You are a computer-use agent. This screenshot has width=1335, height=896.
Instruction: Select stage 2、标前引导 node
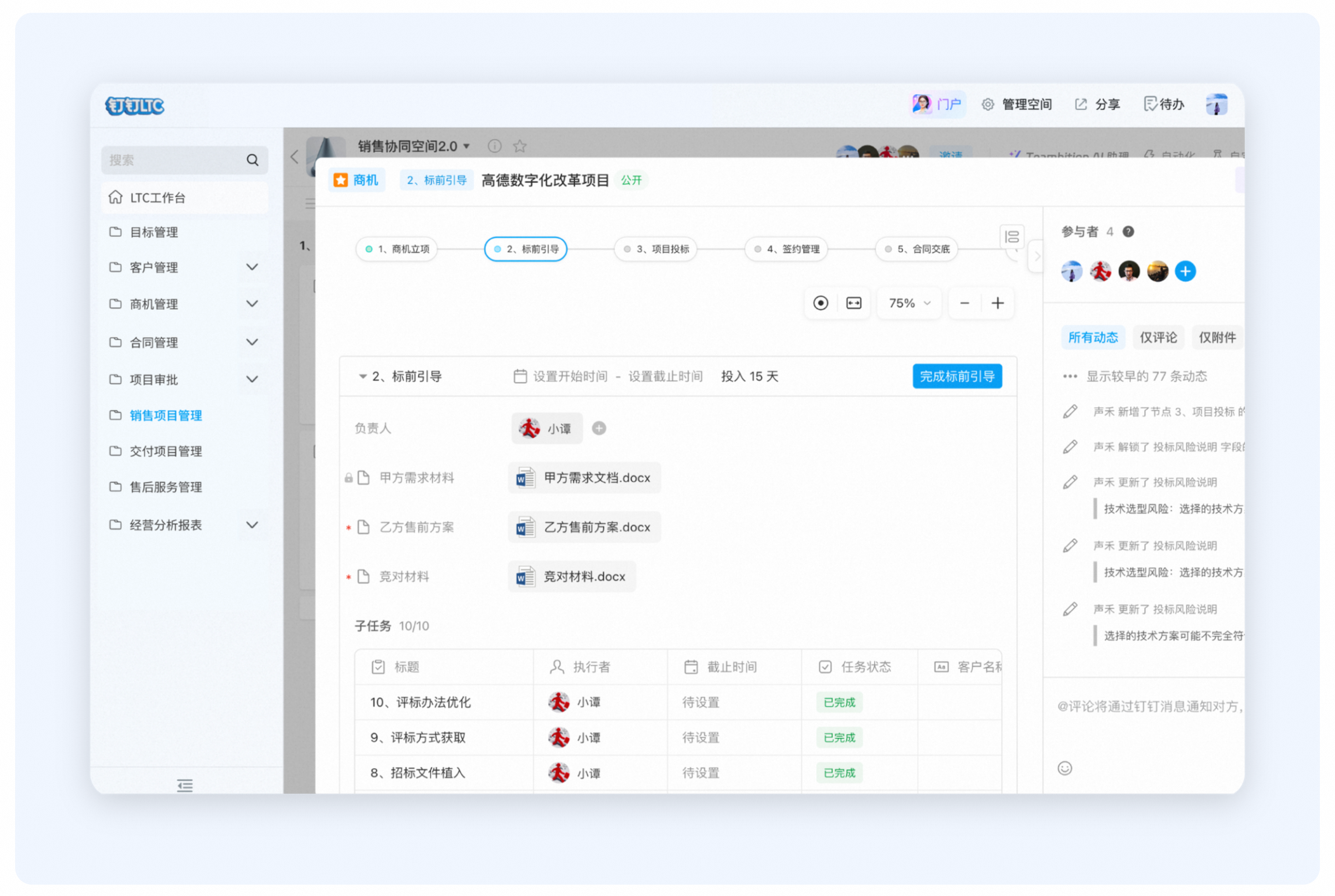tap(526, 249)
